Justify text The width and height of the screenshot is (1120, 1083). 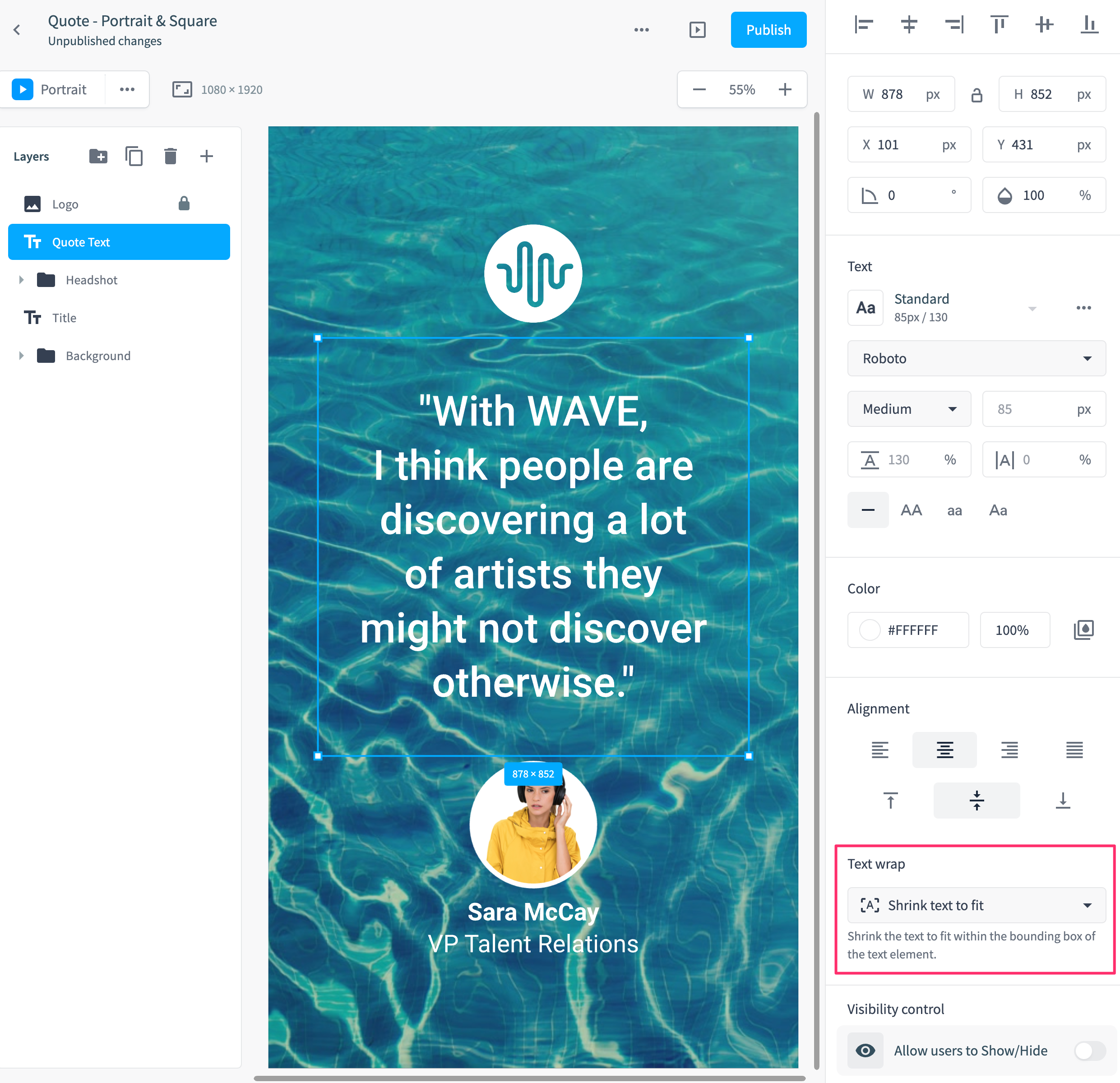point(1074,749)
